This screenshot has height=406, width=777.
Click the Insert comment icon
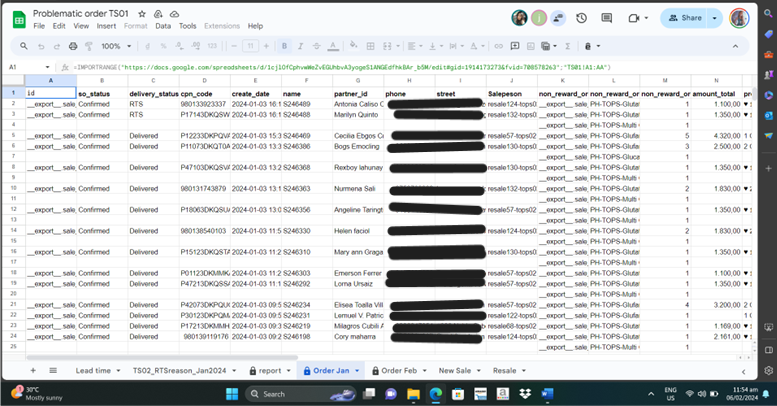pyautogui.click(x=515, y=46)
